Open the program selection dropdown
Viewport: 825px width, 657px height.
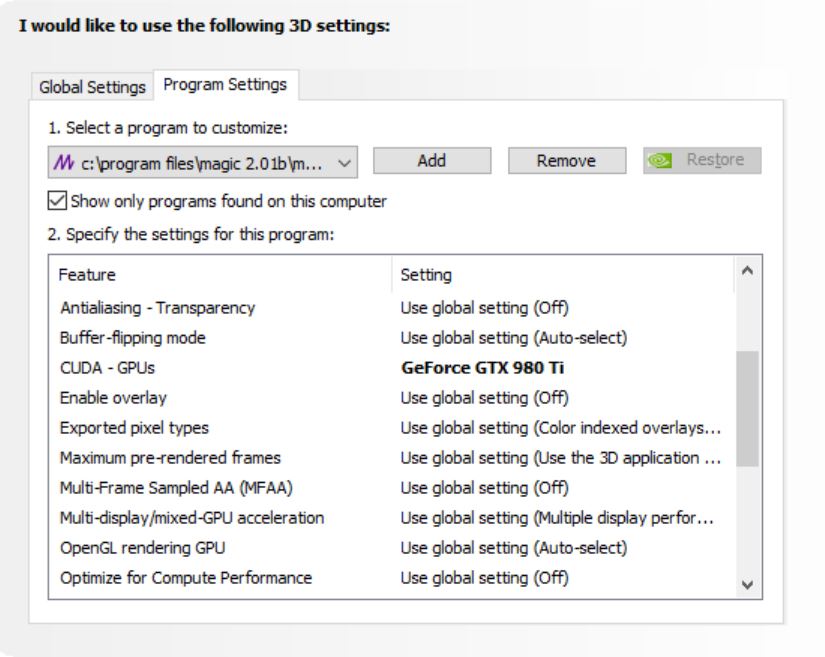(203, 163)
